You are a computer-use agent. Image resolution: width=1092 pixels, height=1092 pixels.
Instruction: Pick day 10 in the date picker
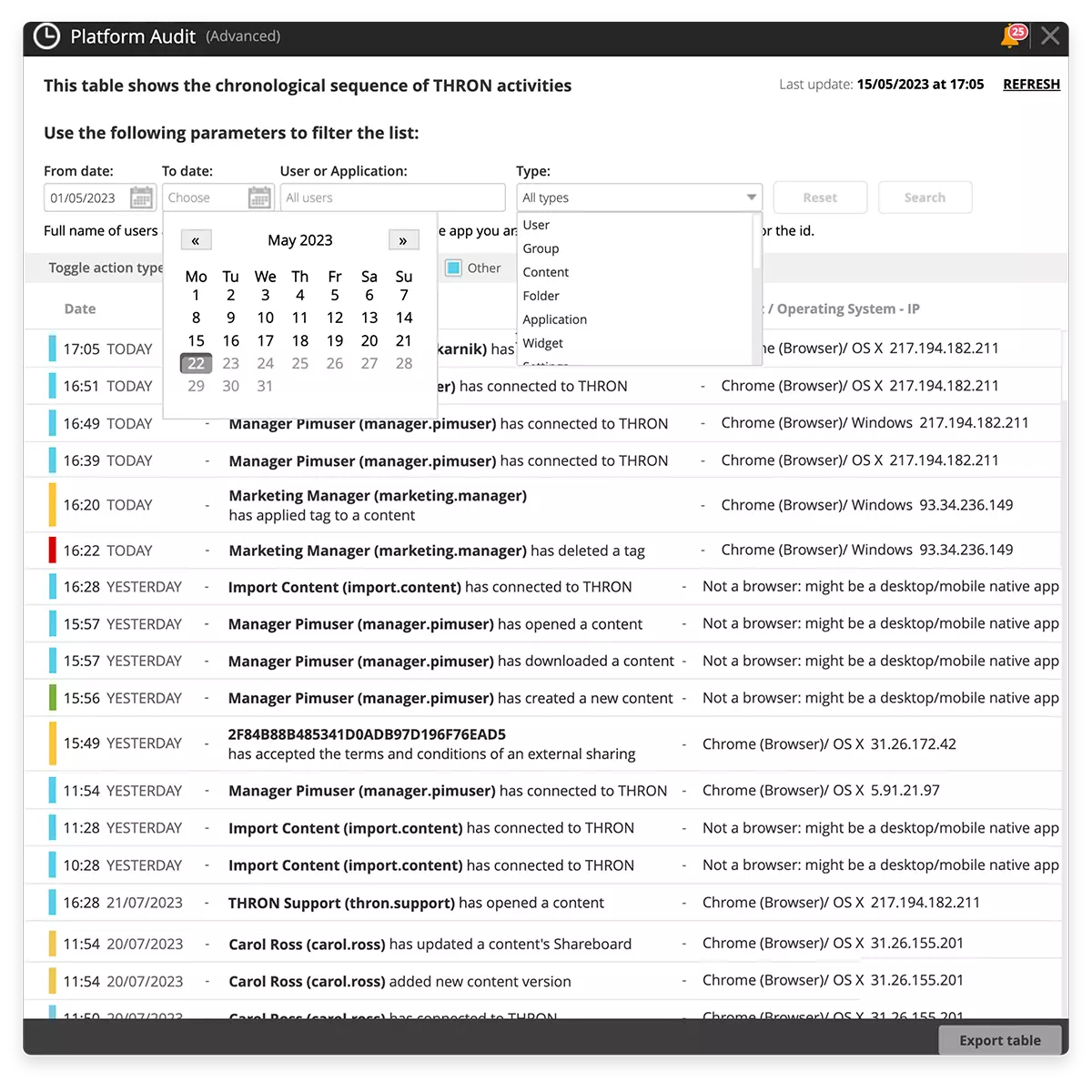(x=266, y=318)
